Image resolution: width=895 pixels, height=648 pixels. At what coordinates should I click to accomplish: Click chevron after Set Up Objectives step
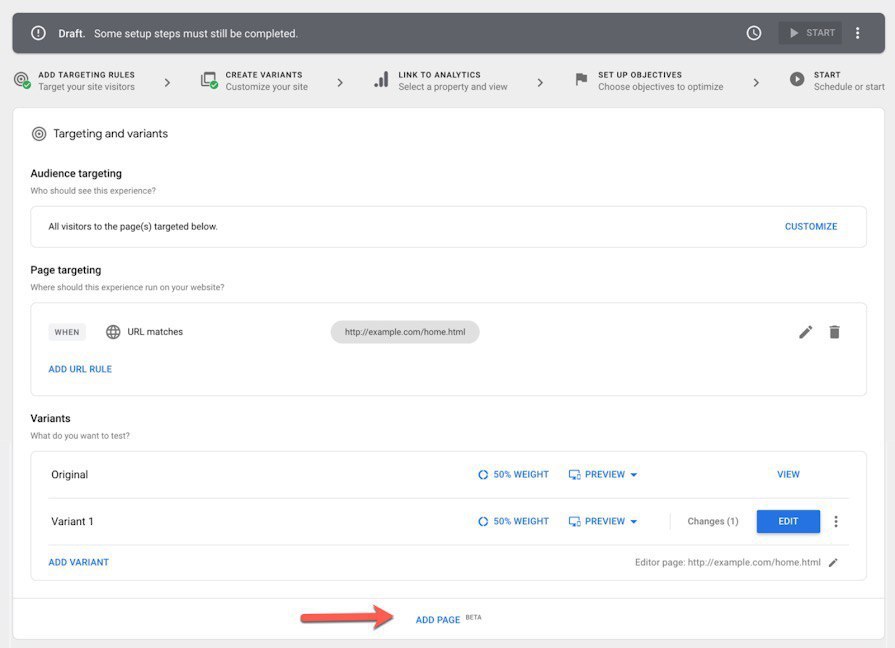tap(756, 83)
